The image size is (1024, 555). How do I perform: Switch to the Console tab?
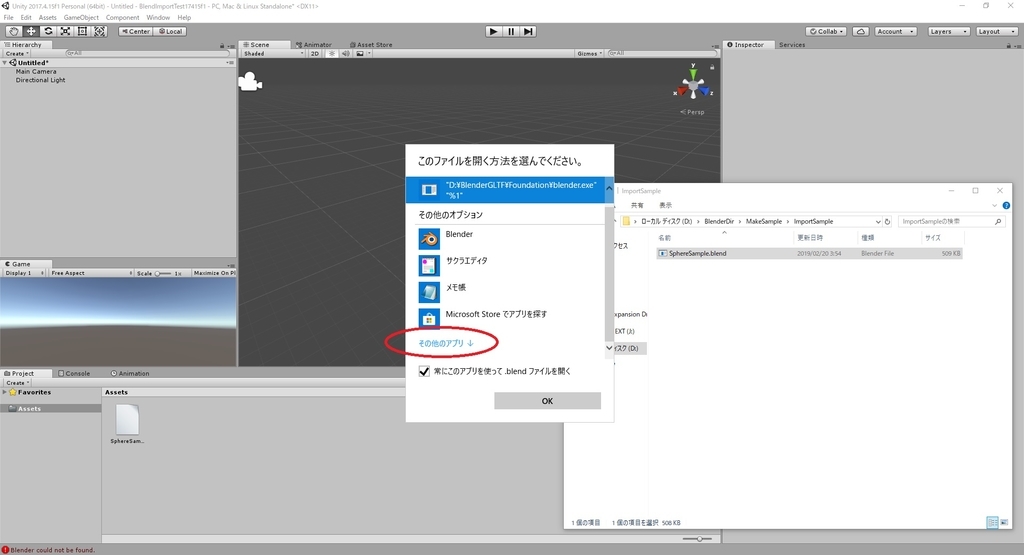(74, 373)
